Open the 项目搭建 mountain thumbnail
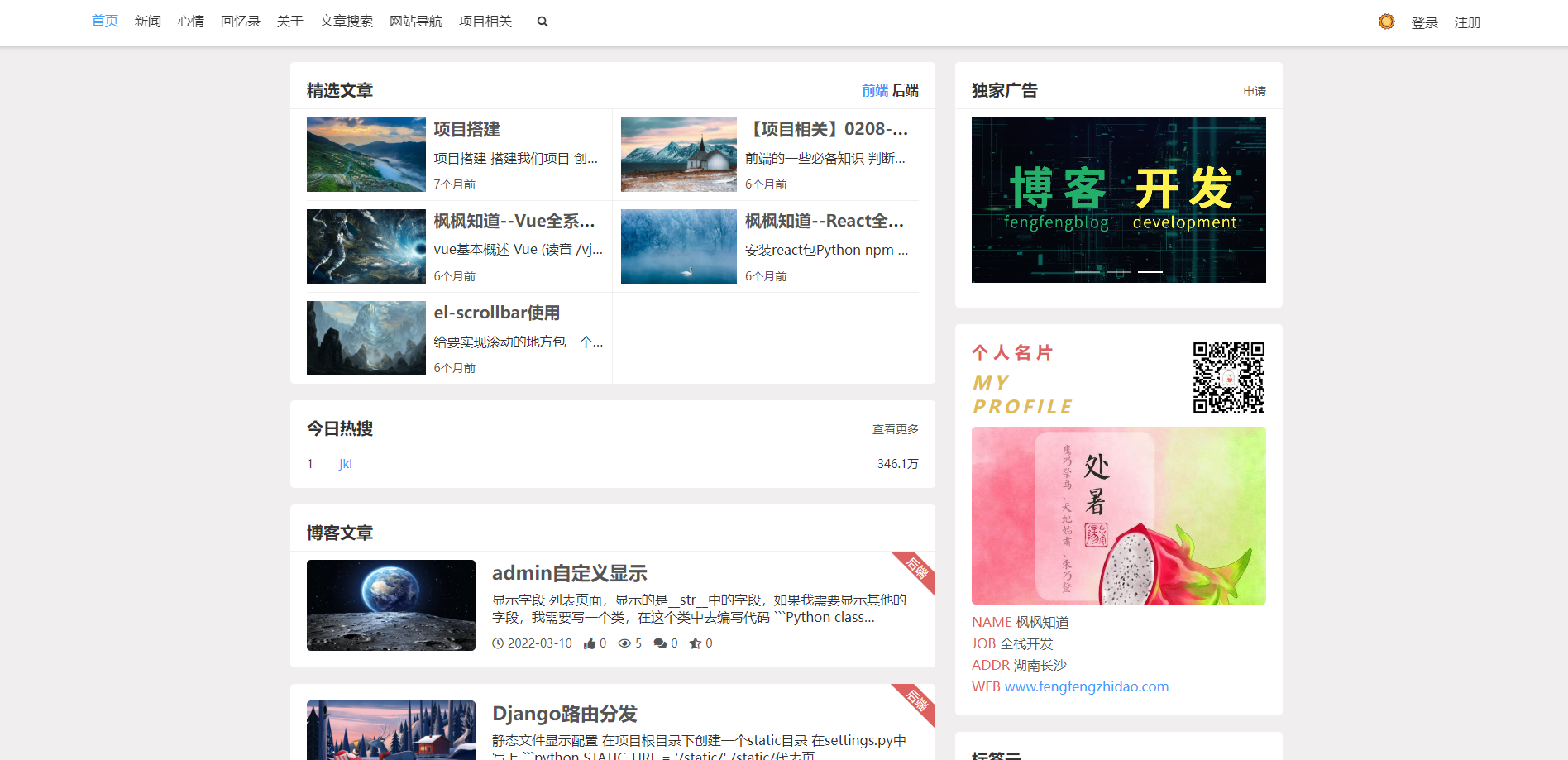Viewport: 1568px width, 760px height. pyautogui.click(x=366, y=155)
